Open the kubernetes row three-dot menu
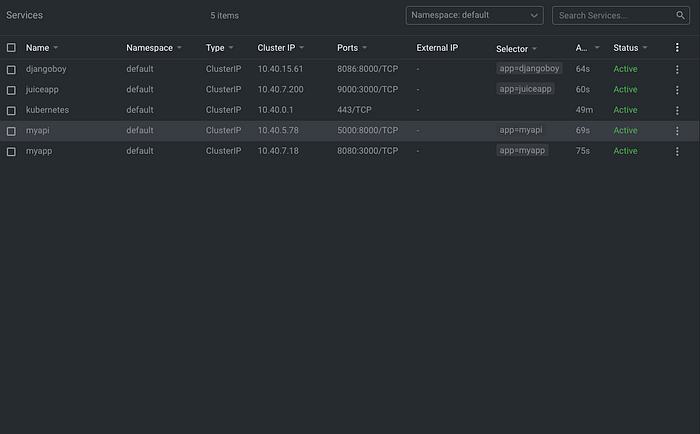700x434 pixels. tap(677, 110)
